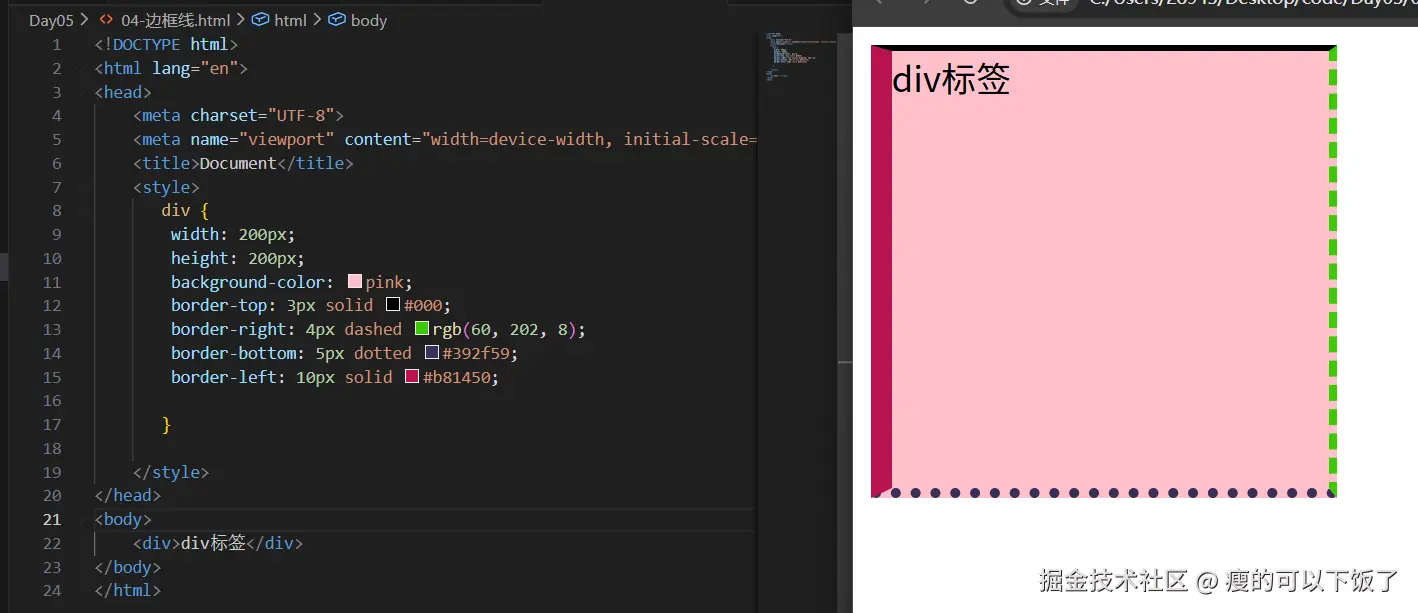This screenshot has width=1418, height=613.
Task: Click the closing '</style>' tag
Action: (x=171, y=472)
